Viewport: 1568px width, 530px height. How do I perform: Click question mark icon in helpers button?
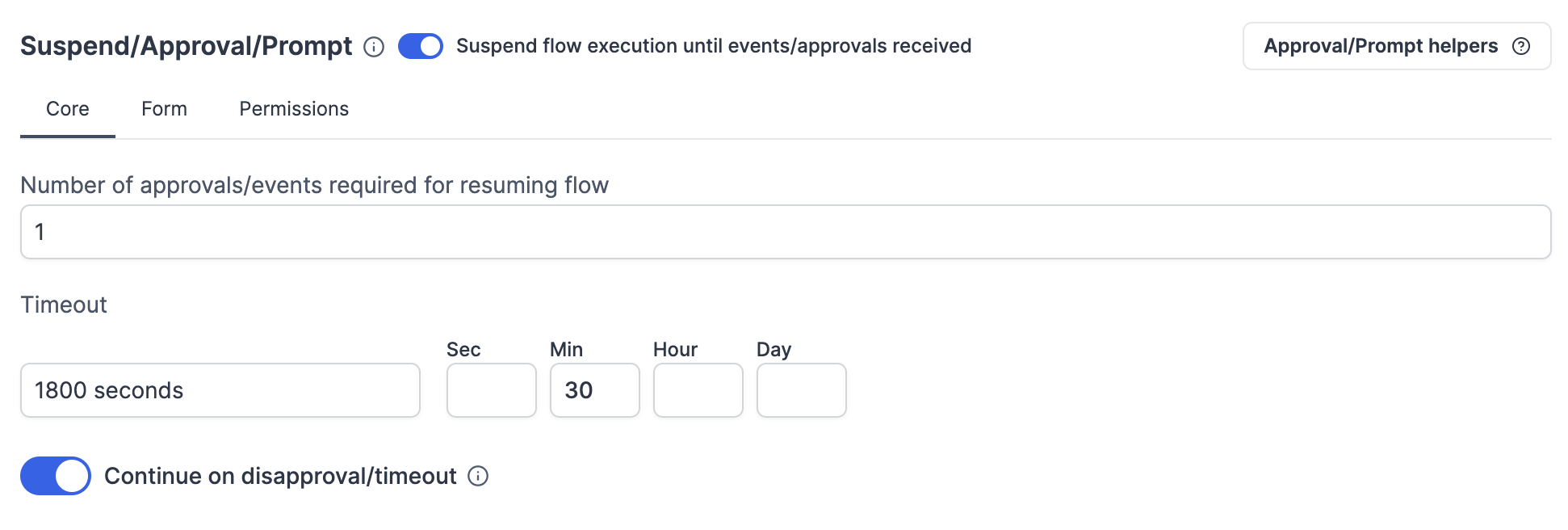pyautogui.click(x=1521, y=46)
